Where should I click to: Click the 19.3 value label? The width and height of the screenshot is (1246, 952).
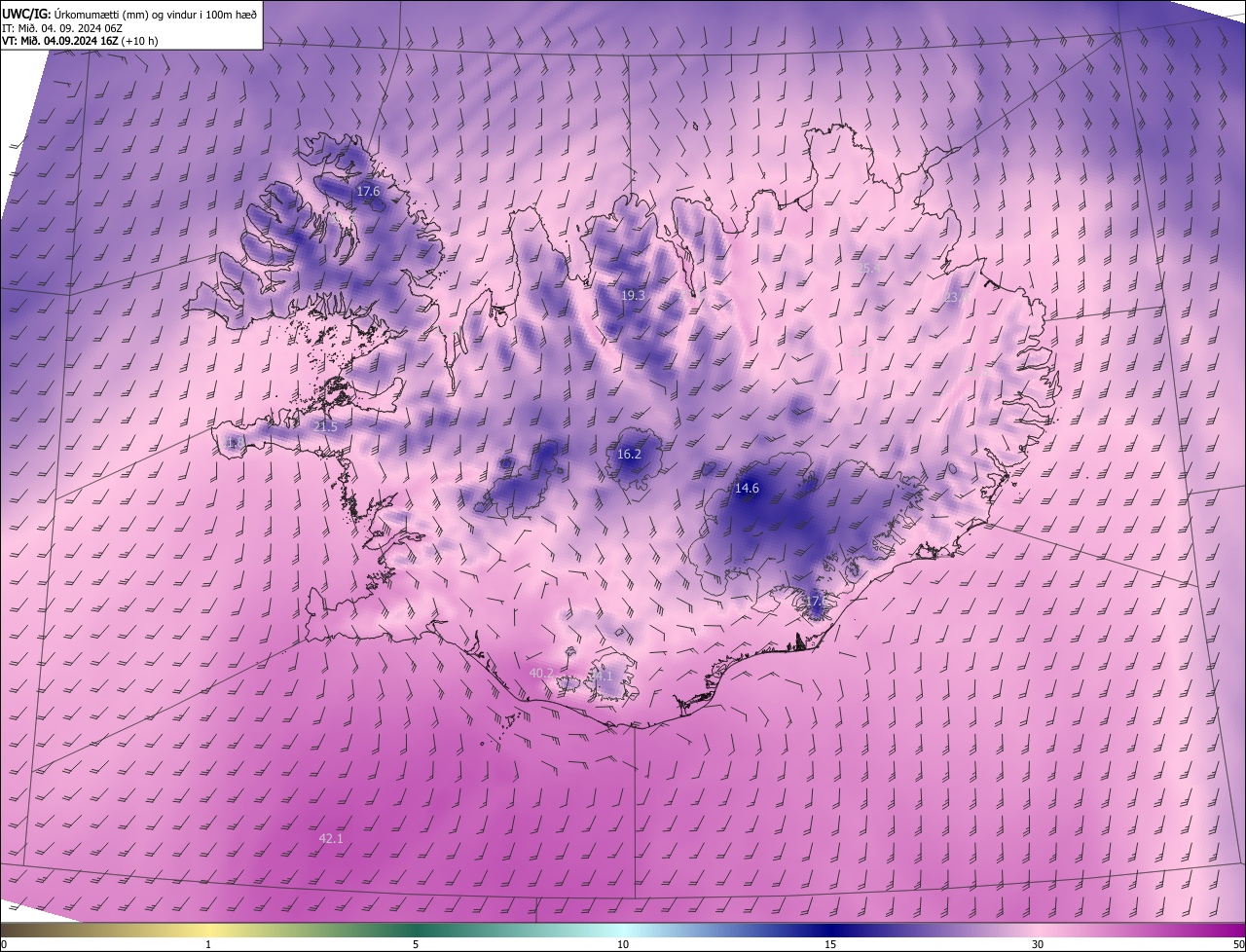tap(633, 295)
